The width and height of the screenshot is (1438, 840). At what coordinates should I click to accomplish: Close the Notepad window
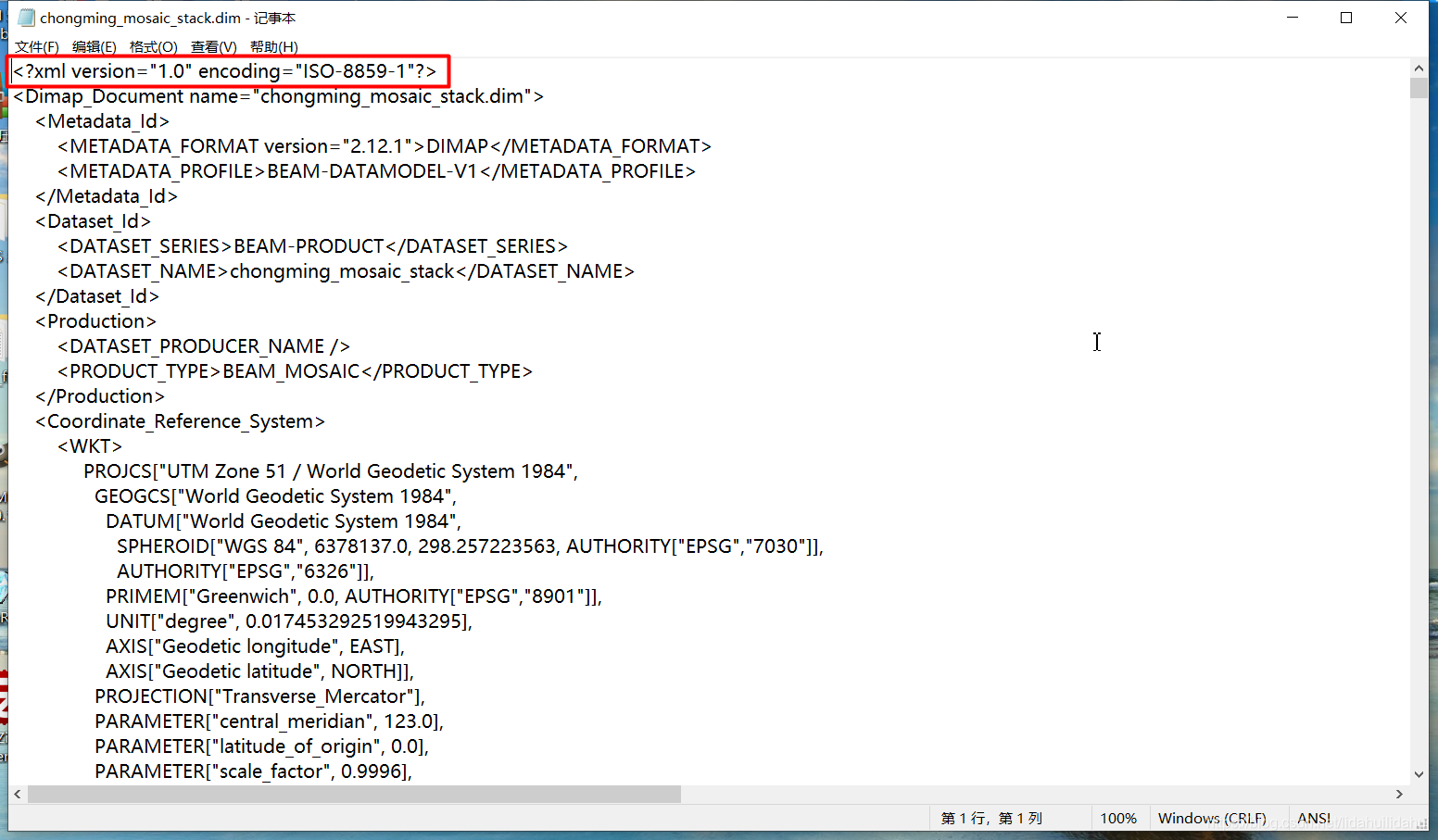pos(1401,18)
